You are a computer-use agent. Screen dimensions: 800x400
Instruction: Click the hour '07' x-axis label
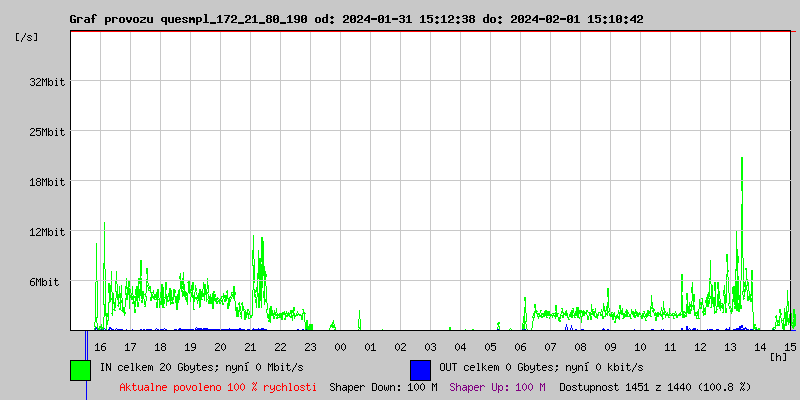click(551, 347)
